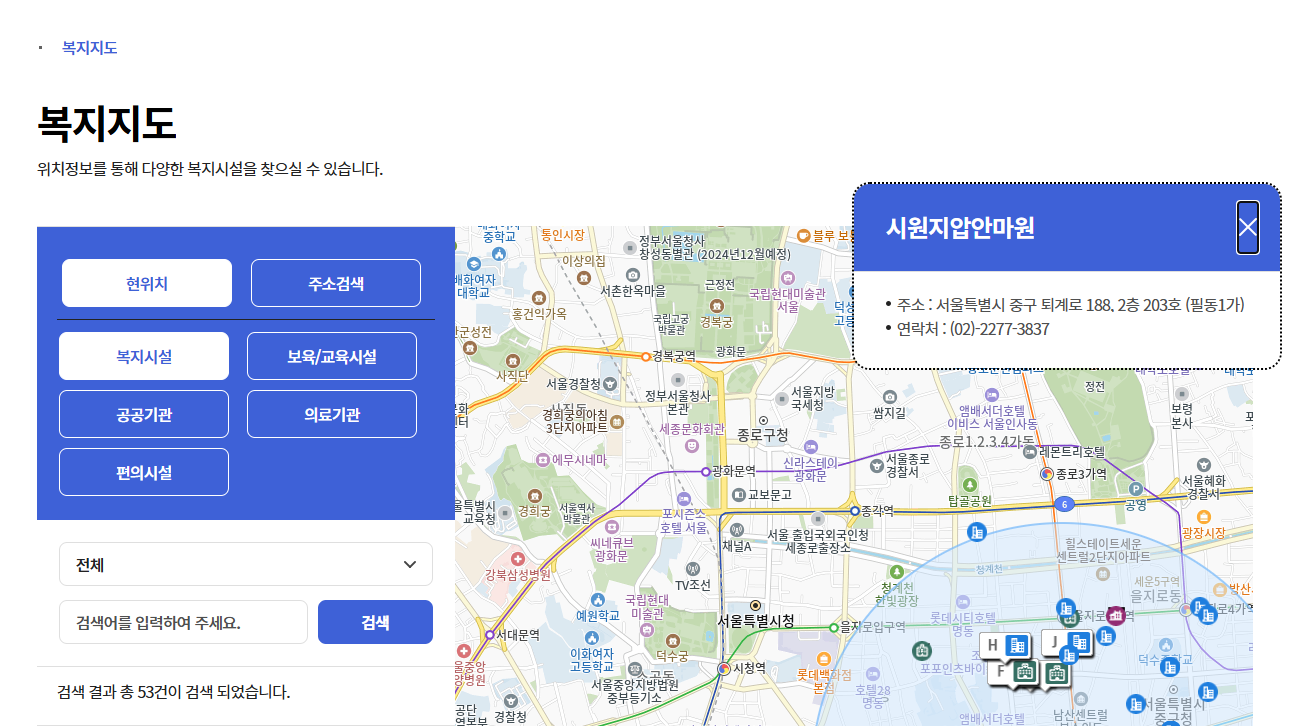Image resolution: width=1308 pixels, height=726 pixels.
Task: Click the 에무시네마 cinema icon
Action: click(542, 460)
